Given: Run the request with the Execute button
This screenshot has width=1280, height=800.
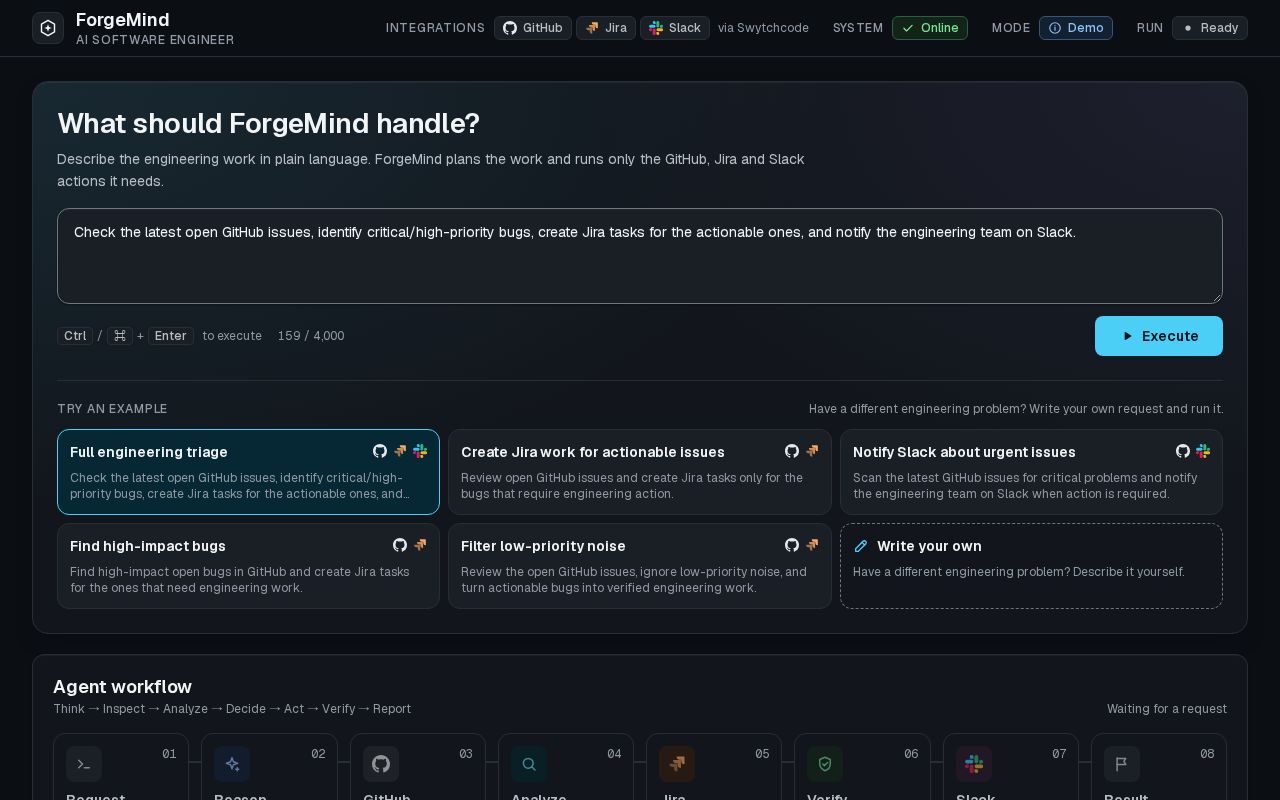Looking at the screenshot, I should (x=1159, y=336).
